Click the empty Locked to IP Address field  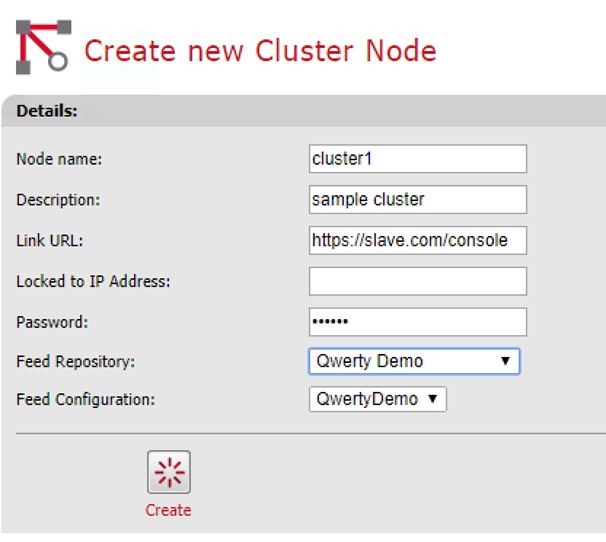417,282
